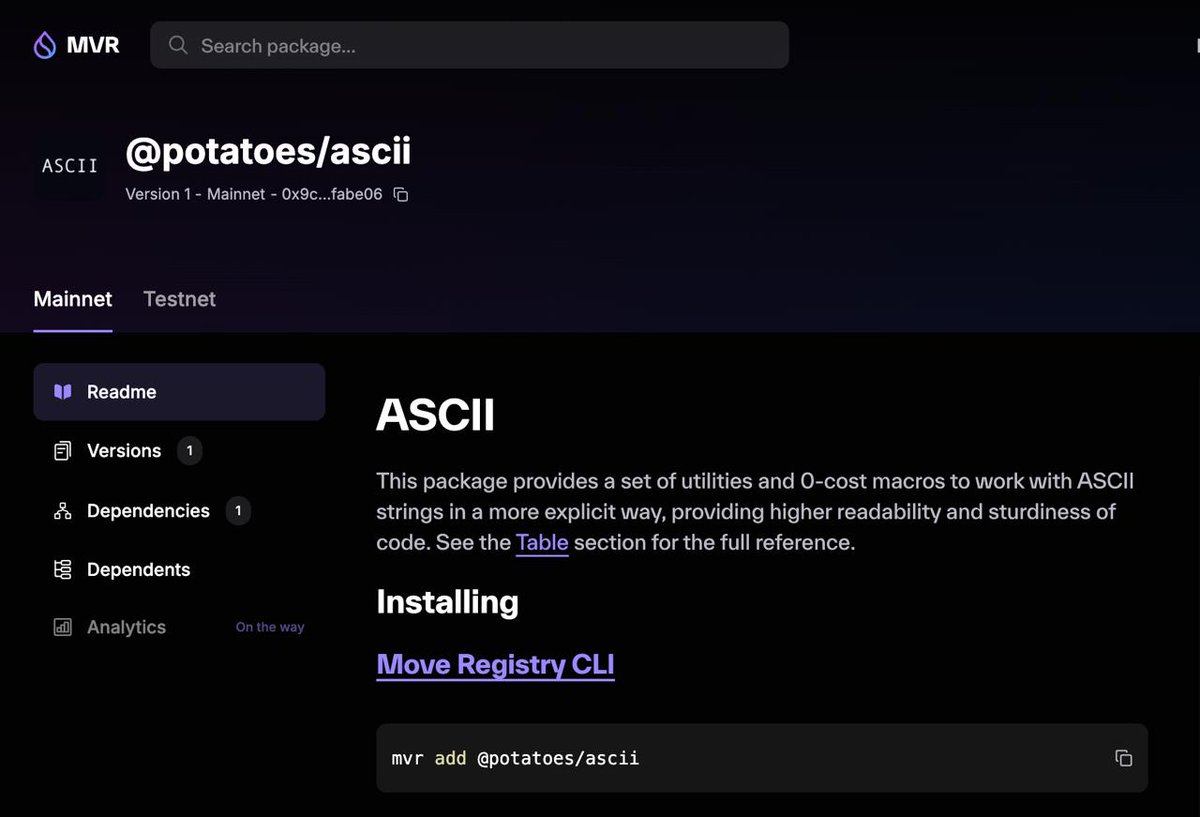Copy the package address 0x9c...fabe06
1200x817 pixels.
pyautogui.click(x=401, y=195)
